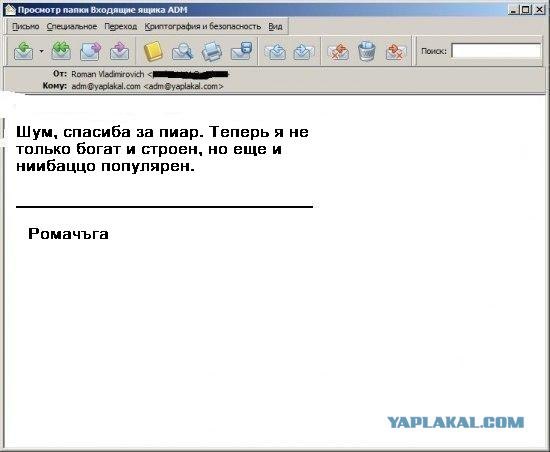Open the Криптография и безопасность menu

click(x=203, y=27)
